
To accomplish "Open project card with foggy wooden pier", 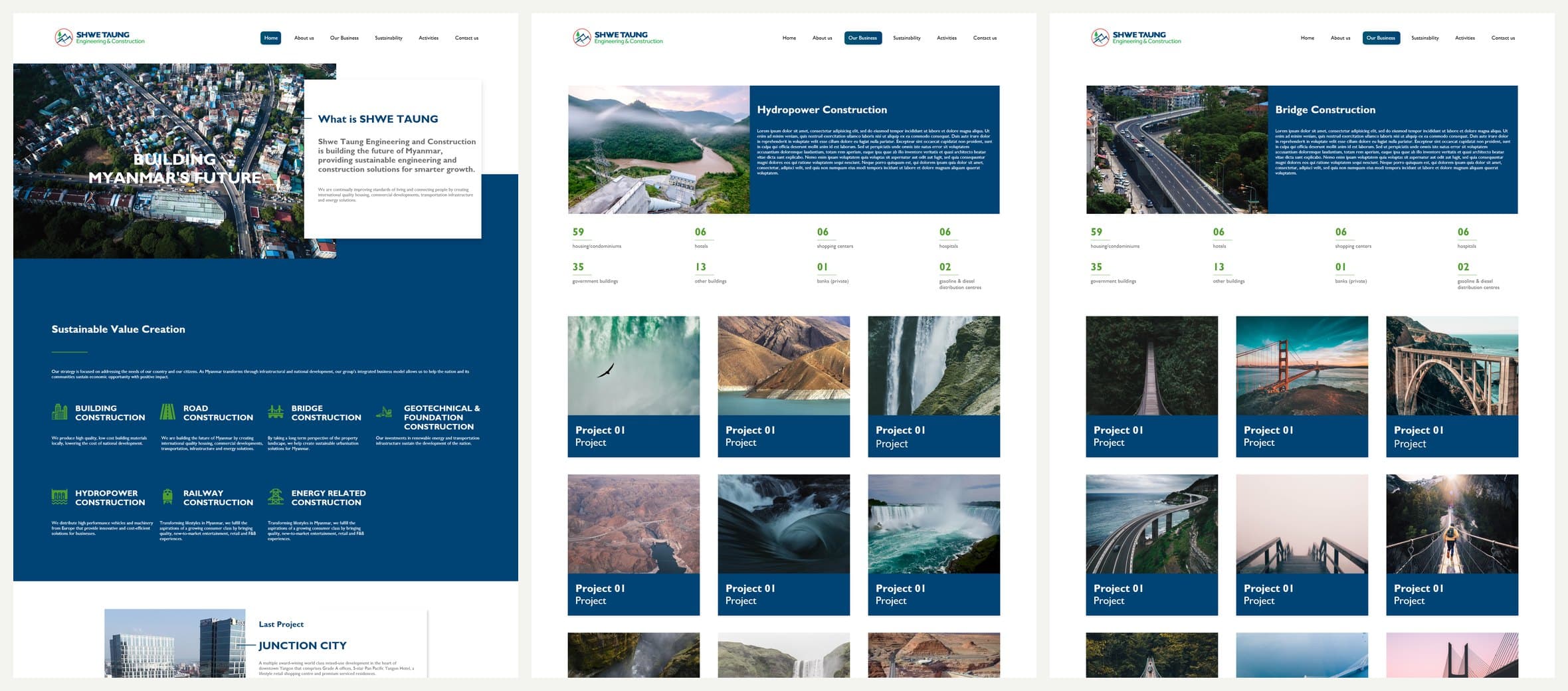I will click(x=1302, y=545).
